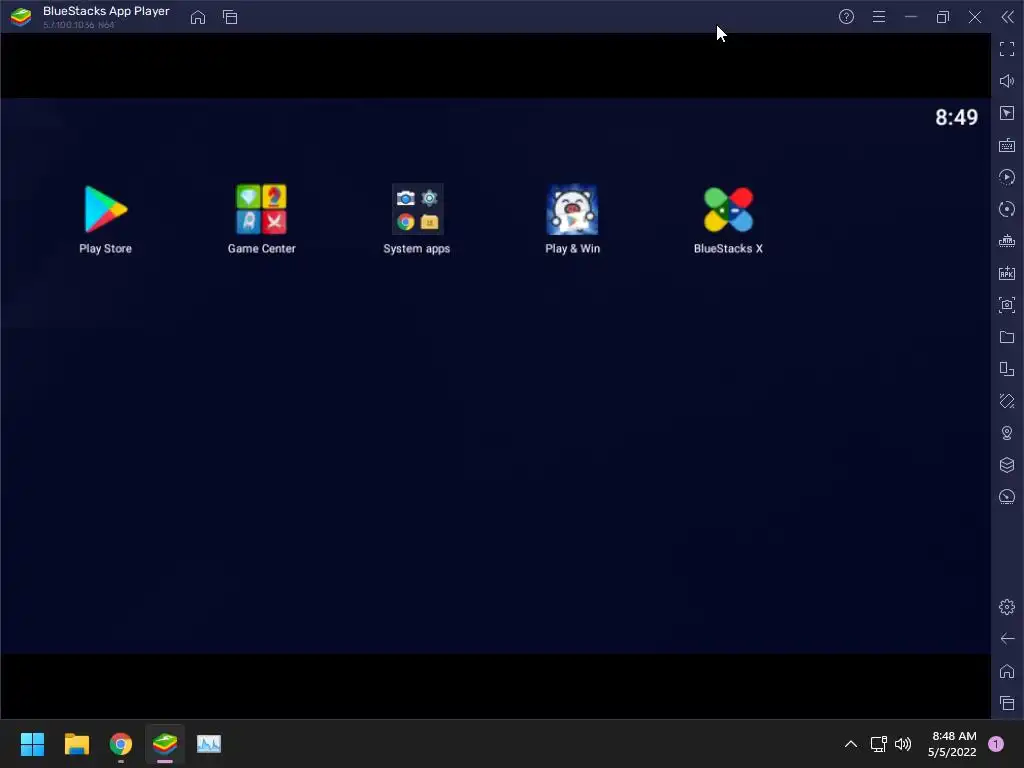
Task: Toggle cursor lock icon in sidebar
Action: pyautogui.click(x=1007, y=113)
